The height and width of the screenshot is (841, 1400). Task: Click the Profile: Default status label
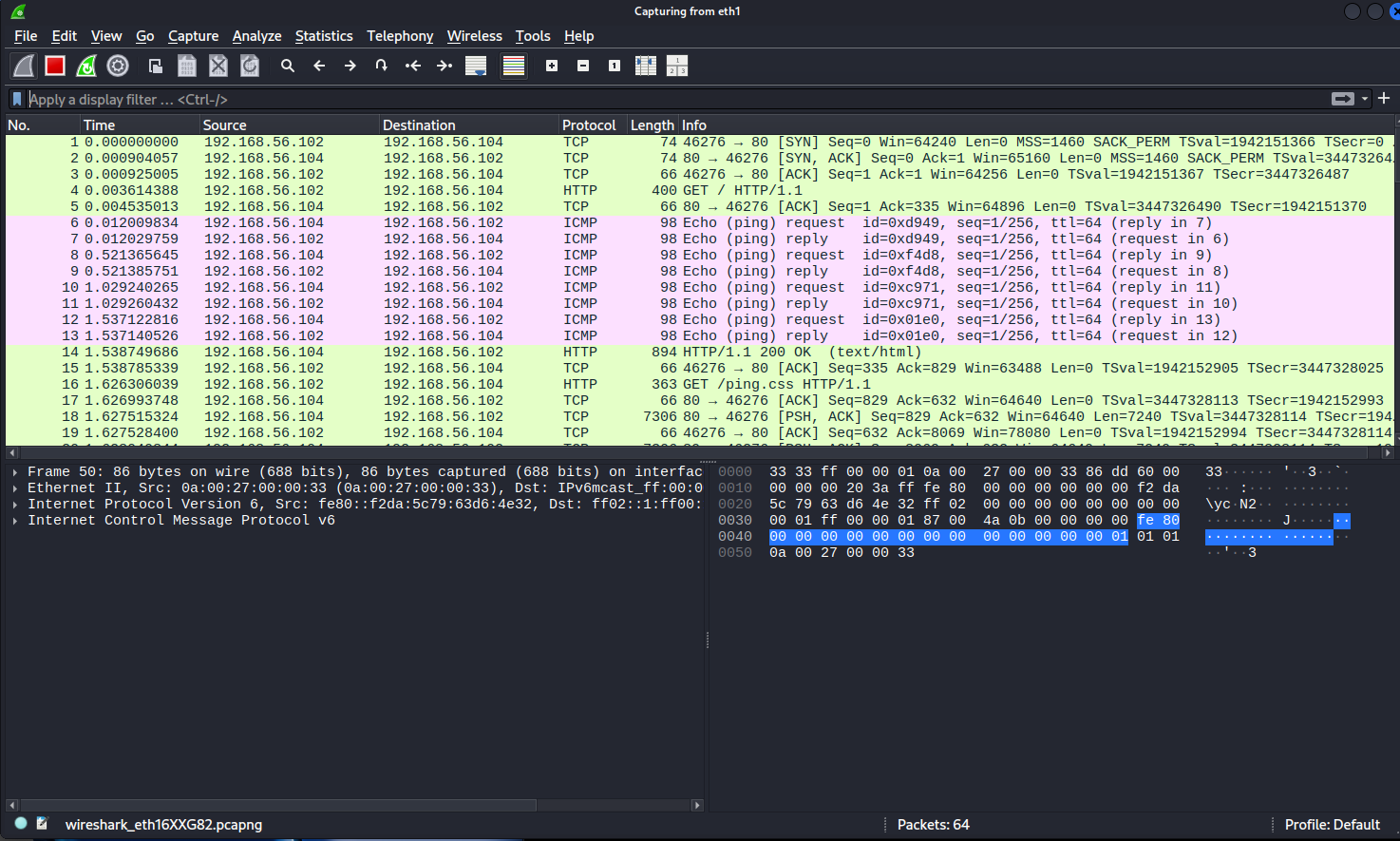pos(1332,825)
